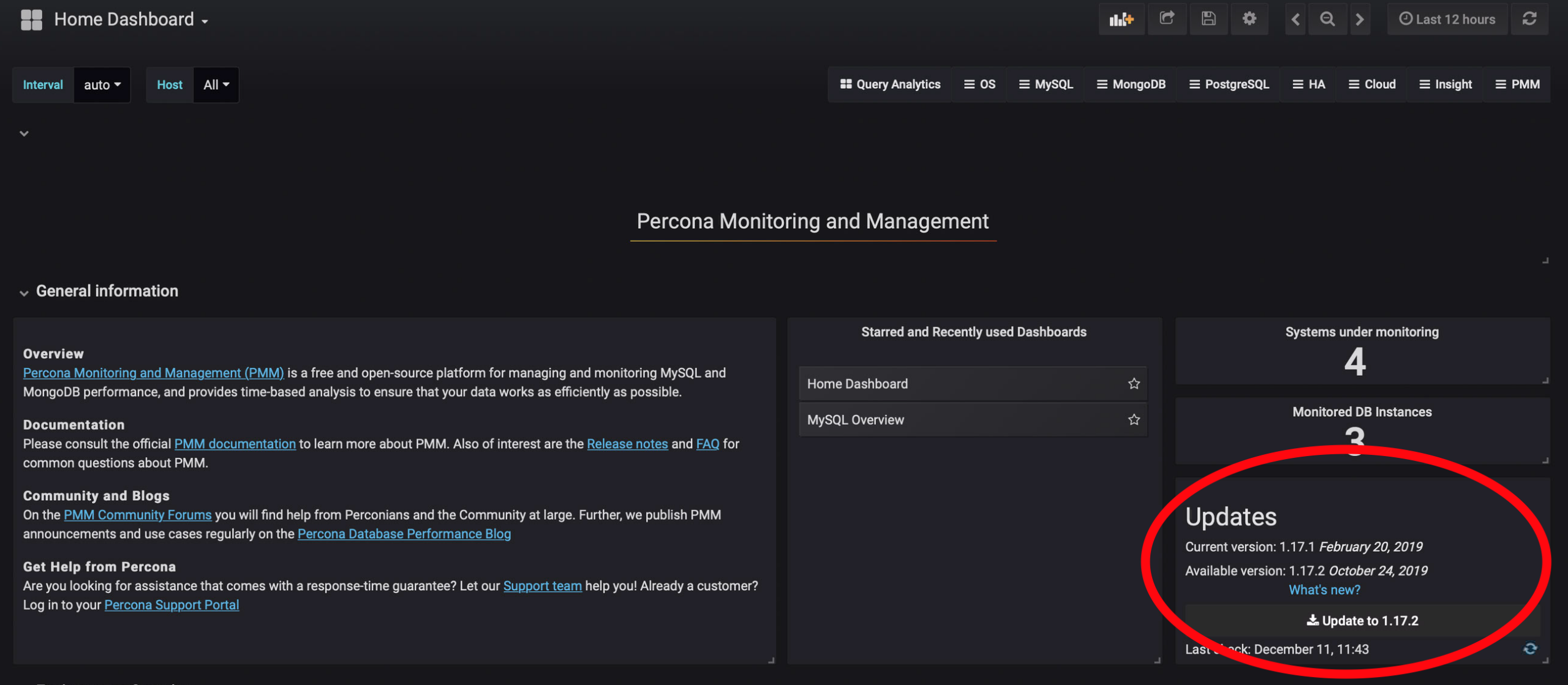
Task: Star the Home Dashboard entry
Action: coord(1134,384)
